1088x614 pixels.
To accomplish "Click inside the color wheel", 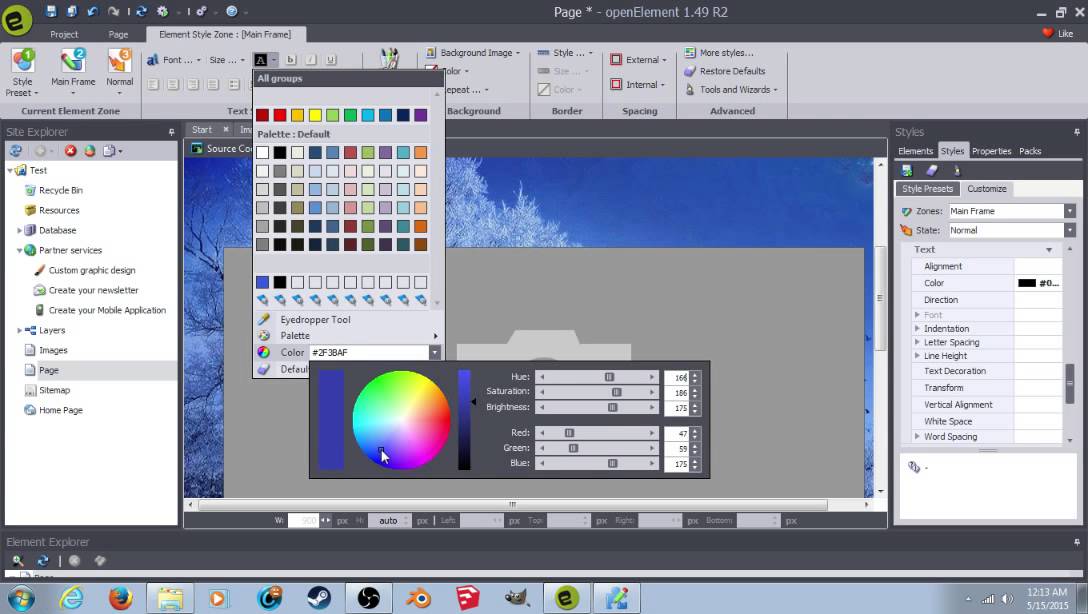I will click(401, 420).
